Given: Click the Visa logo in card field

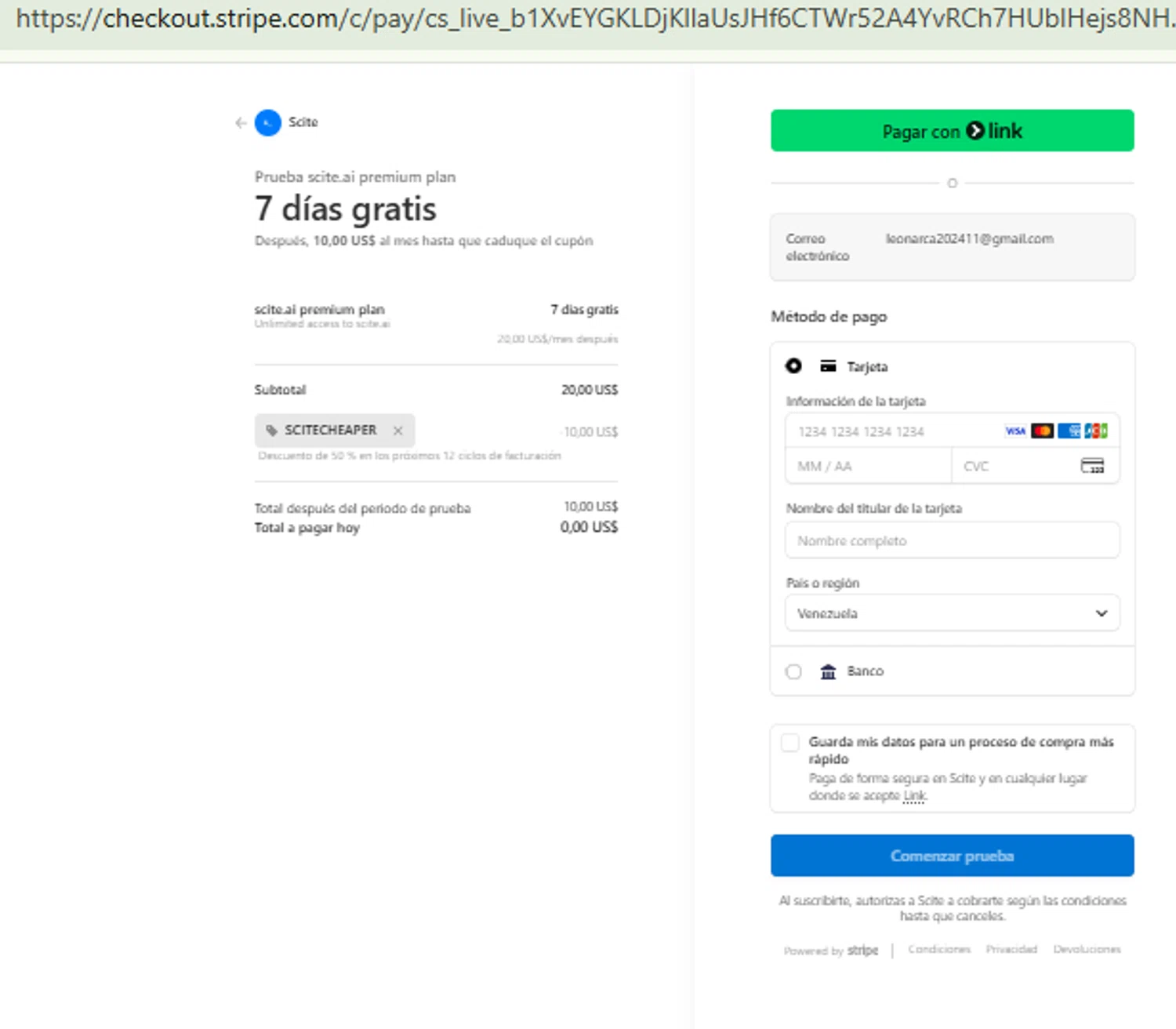Looking at the screenshot, I should (1015, 431).
